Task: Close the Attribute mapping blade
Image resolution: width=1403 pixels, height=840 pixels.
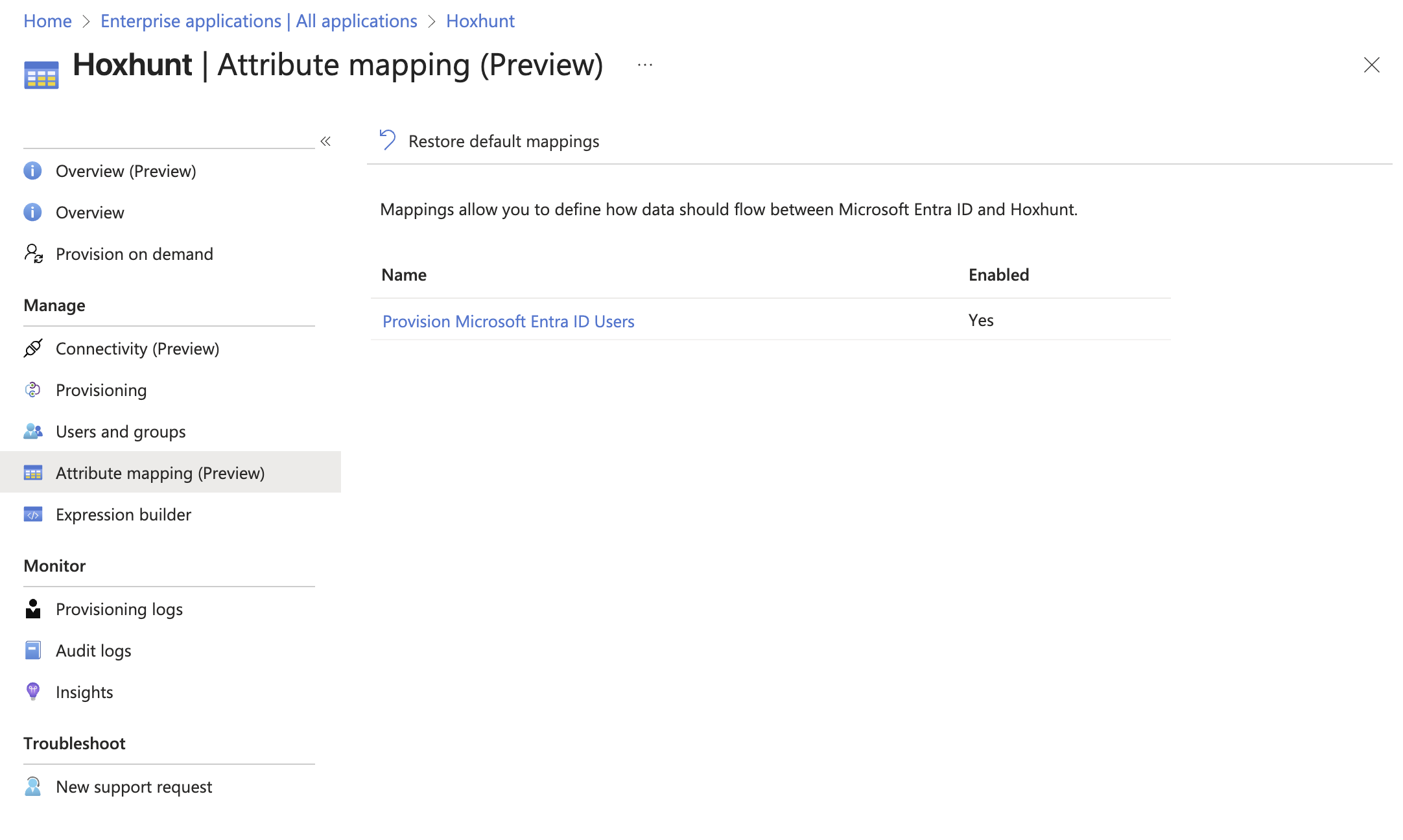Action: [x=1372, y=65]
